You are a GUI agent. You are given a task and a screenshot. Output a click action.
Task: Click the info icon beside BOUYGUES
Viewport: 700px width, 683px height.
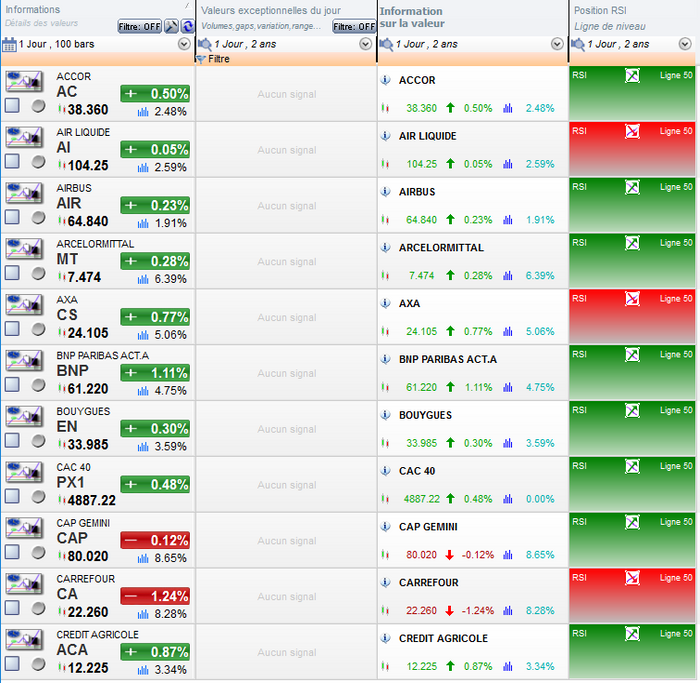tap(385, 415)
